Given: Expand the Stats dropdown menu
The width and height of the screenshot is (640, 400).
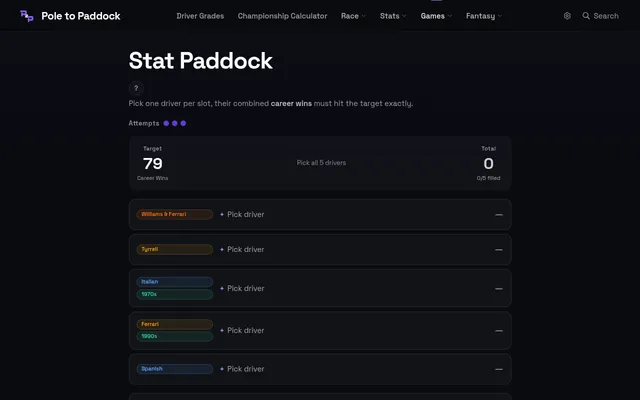Looking at the screenshot, I should (393, 16).
